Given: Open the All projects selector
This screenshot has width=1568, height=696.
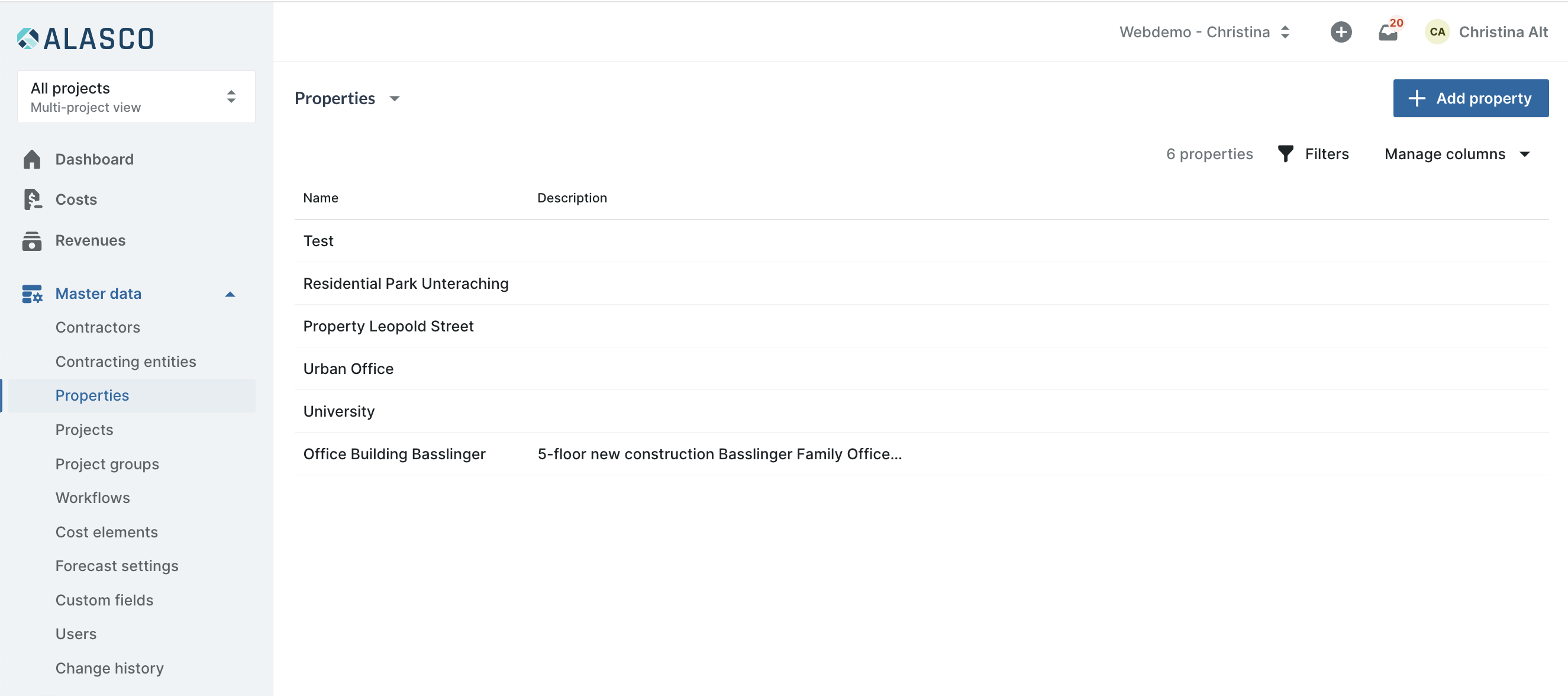Looking at the screenshot, I should 136,97.
